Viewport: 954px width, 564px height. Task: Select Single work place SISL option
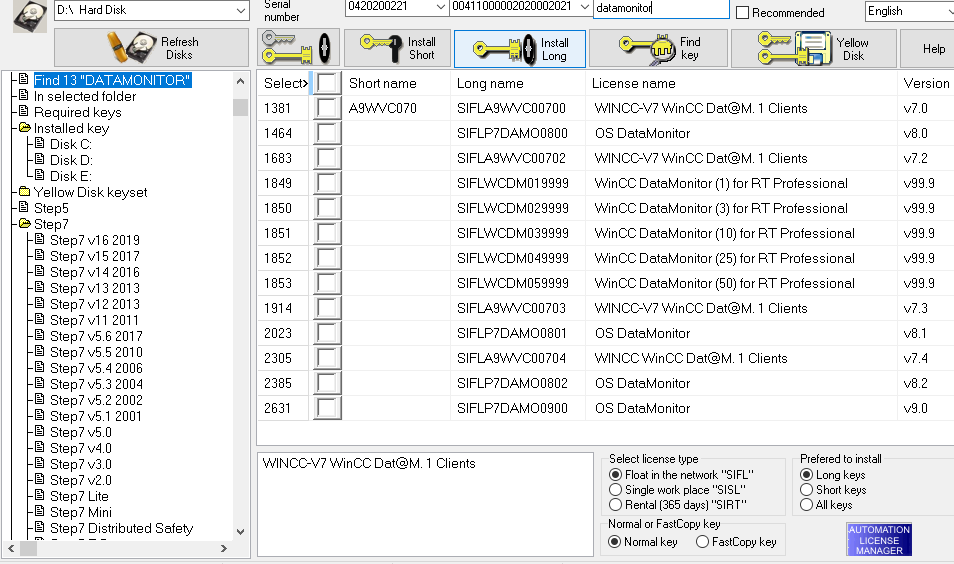(615, 490)
